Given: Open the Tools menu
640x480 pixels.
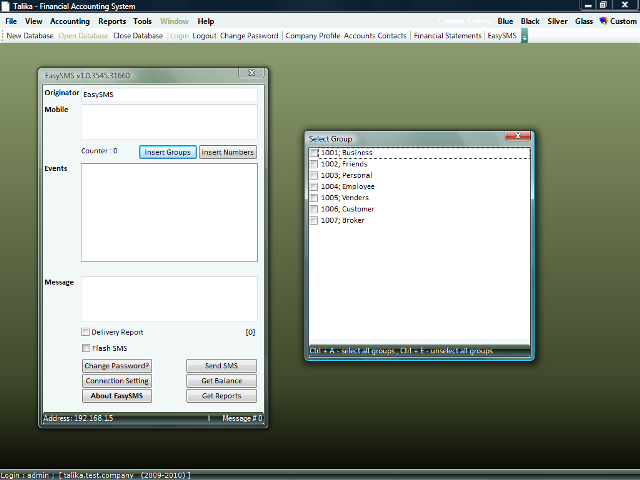Looking at the screenshot, I should coord(143,21).
